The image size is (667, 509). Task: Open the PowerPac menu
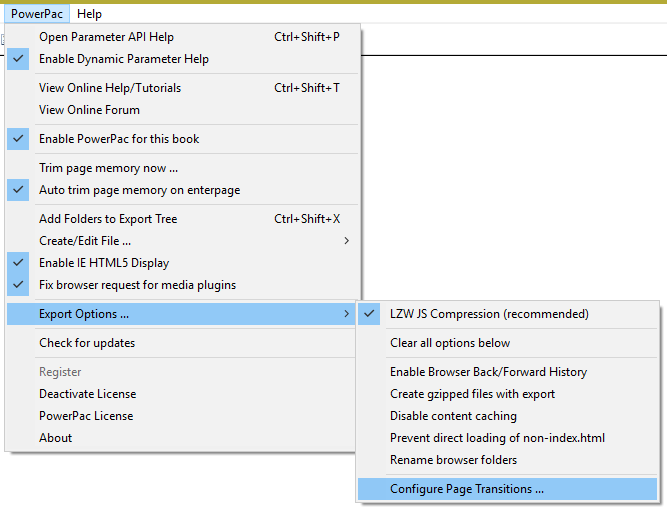(37, 14)
